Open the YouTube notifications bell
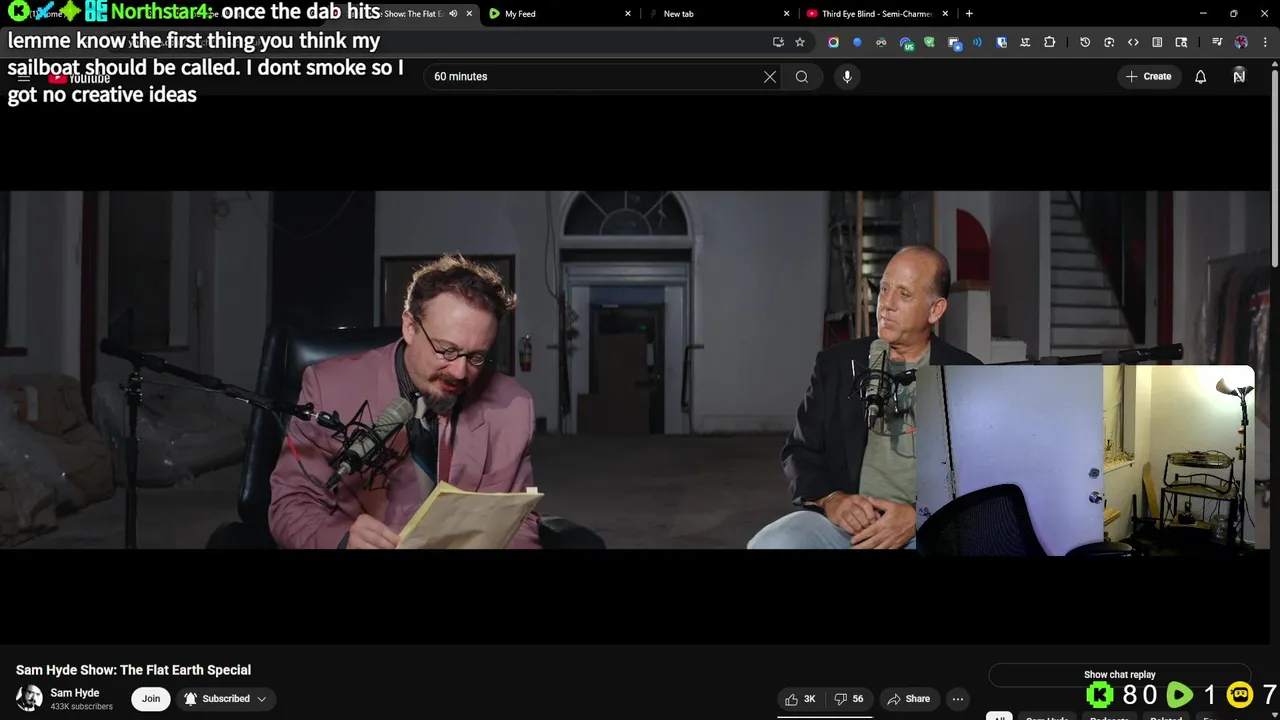Image resolution: width=1280 pixels, height=720 pixels. [1201, 77]
